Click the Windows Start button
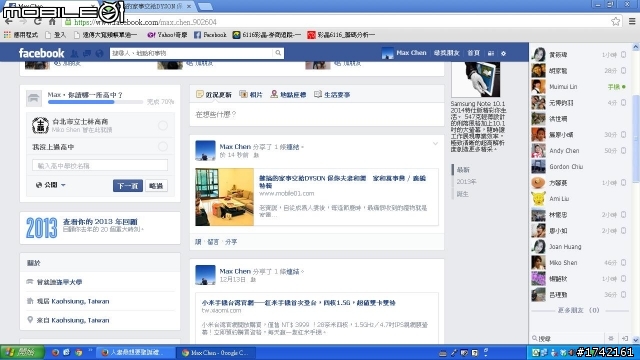The height and width of the screenshot is (360, 640). point(22,352)
